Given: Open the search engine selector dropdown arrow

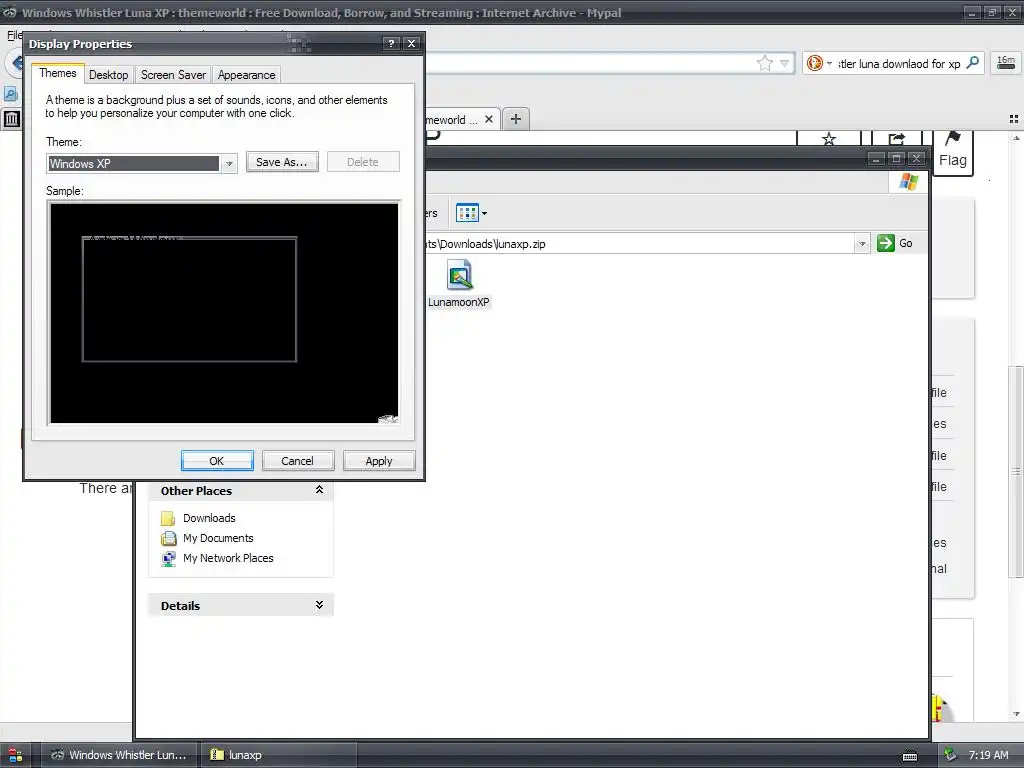Looking at the screenshot, I should point(829,63).
